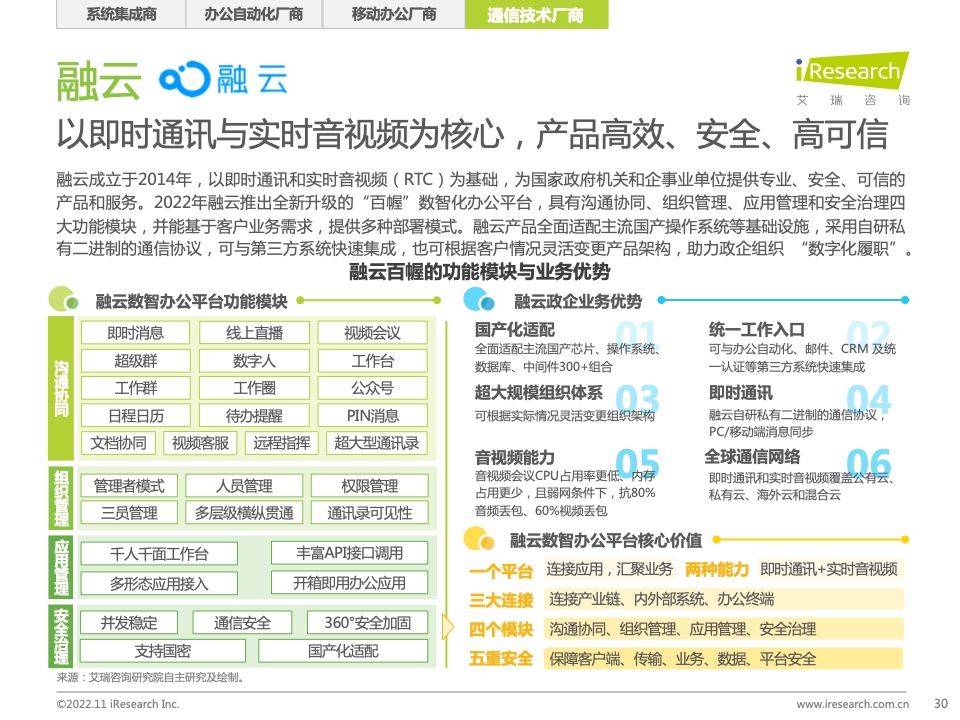Click the 国产化适配 box under 安全治理
This screenshot has width=960, height=720.
343,650
